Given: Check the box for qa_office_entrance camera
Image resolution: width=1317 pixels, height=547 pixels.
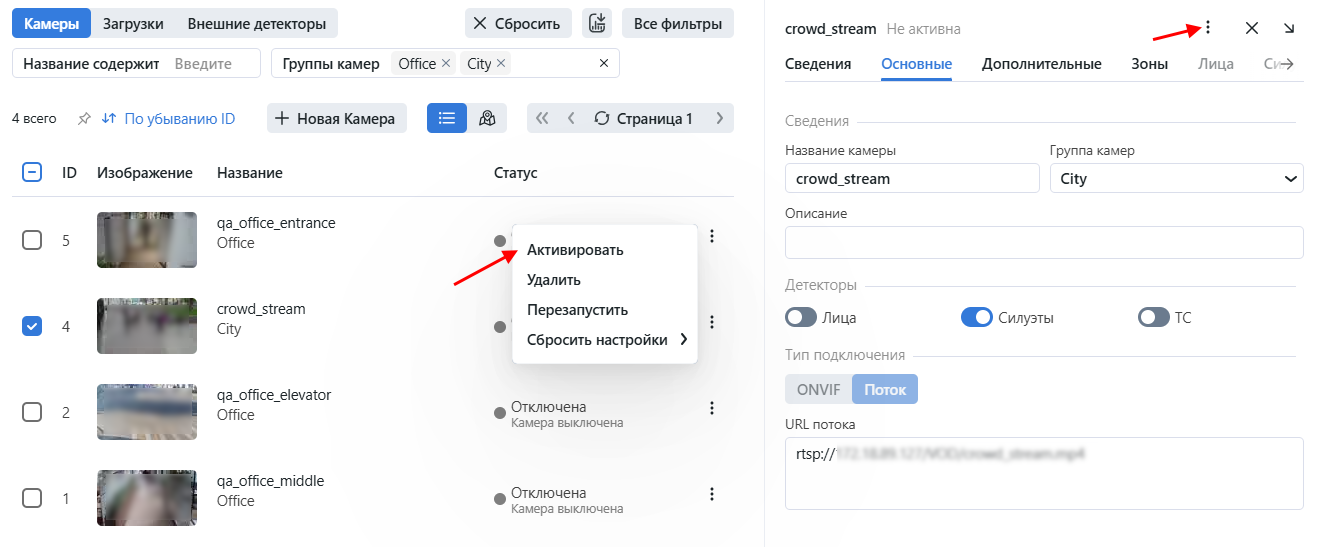Looking at the screenshot, I should (x=32, y=240).
